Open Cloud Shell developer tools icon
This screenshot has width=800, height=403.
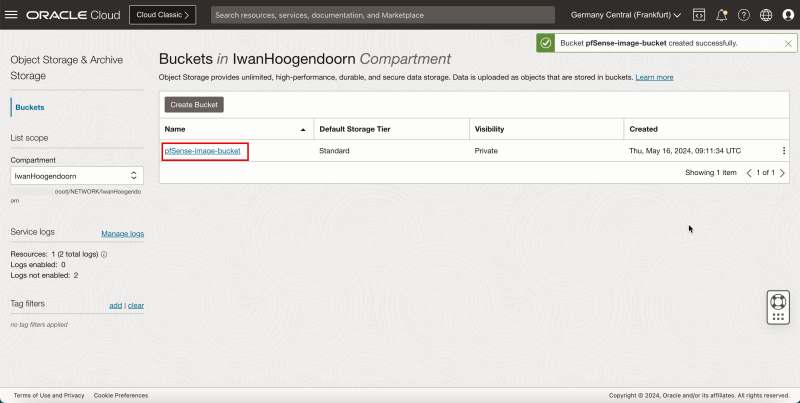pyautogui.click(x=698, y=15)
